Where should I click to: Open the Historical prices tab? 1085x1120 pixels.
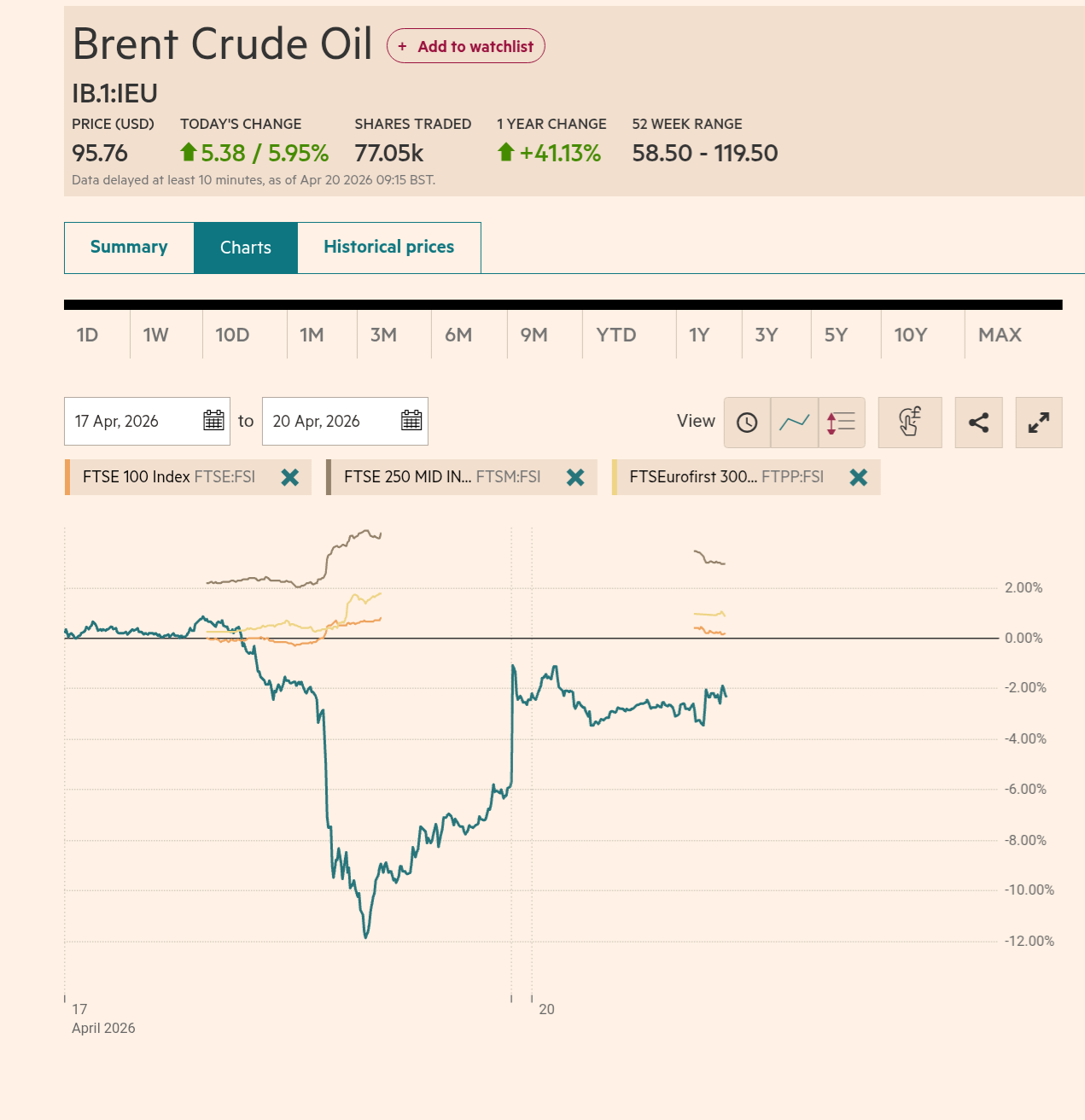[x=388, y=248]
